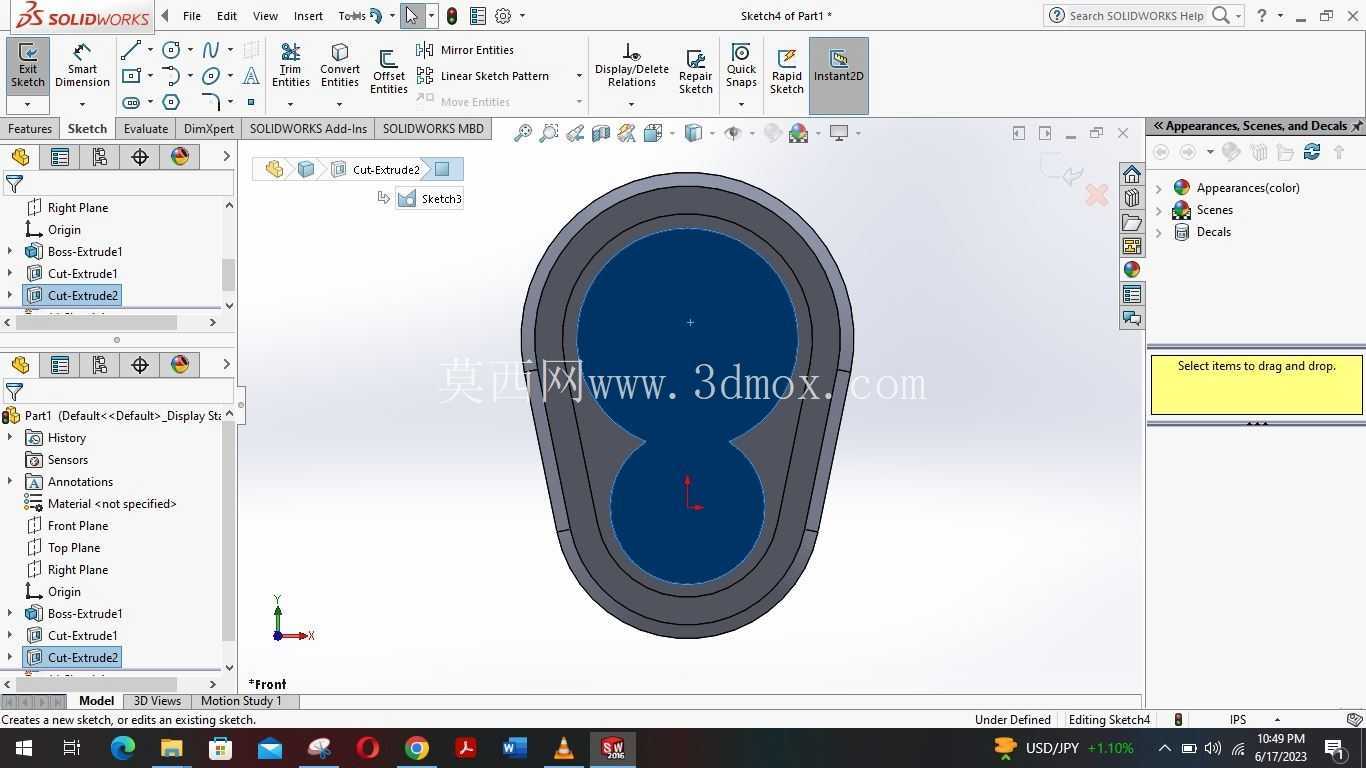This screenshot has height=768, width=1366.
Task: Open Word from the taskbar
Action: [514, 748]
